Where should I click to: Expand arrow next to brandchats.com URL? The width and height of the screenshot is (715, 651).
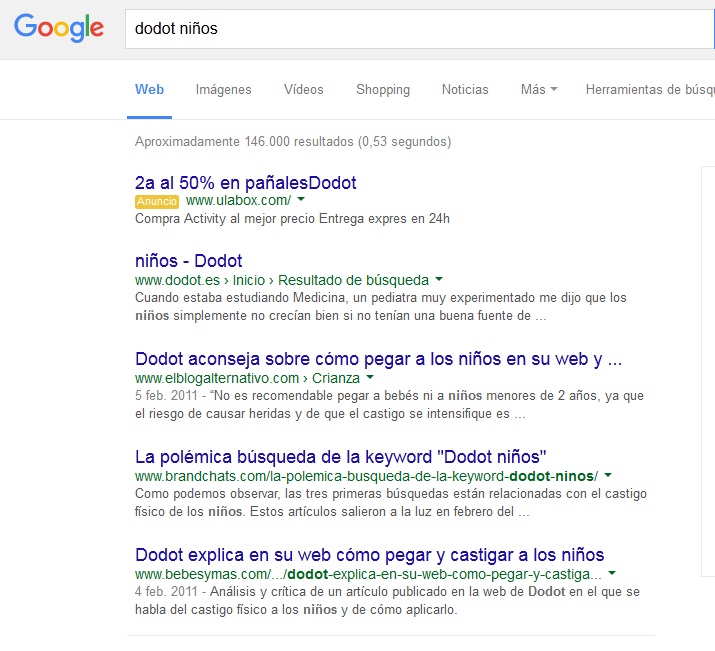[608, 475]
